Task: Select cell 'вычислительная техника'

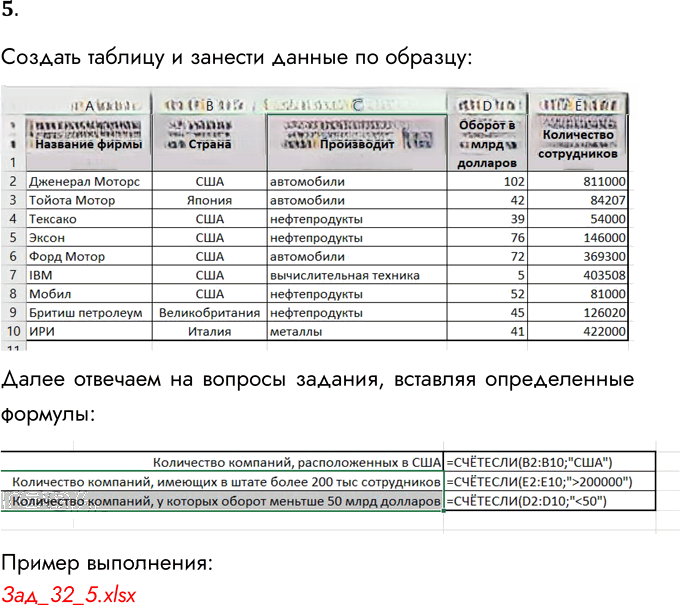Action: pos(357,275)
